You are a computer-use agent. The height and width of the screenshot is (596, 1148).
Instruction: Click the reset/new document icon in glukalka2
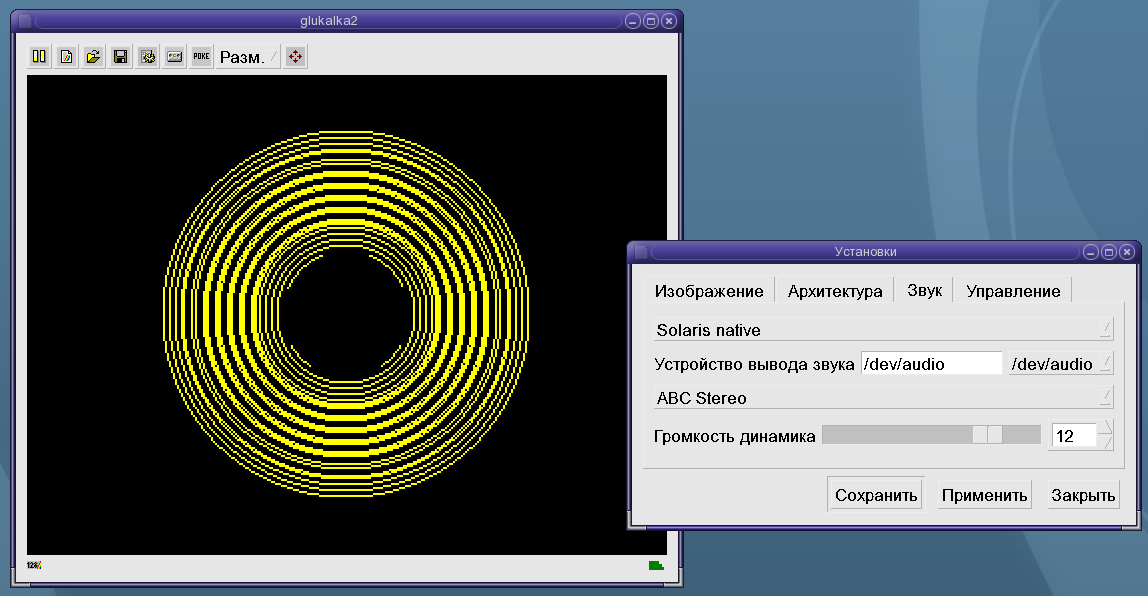pyautogui.click(x=66, y=56)
